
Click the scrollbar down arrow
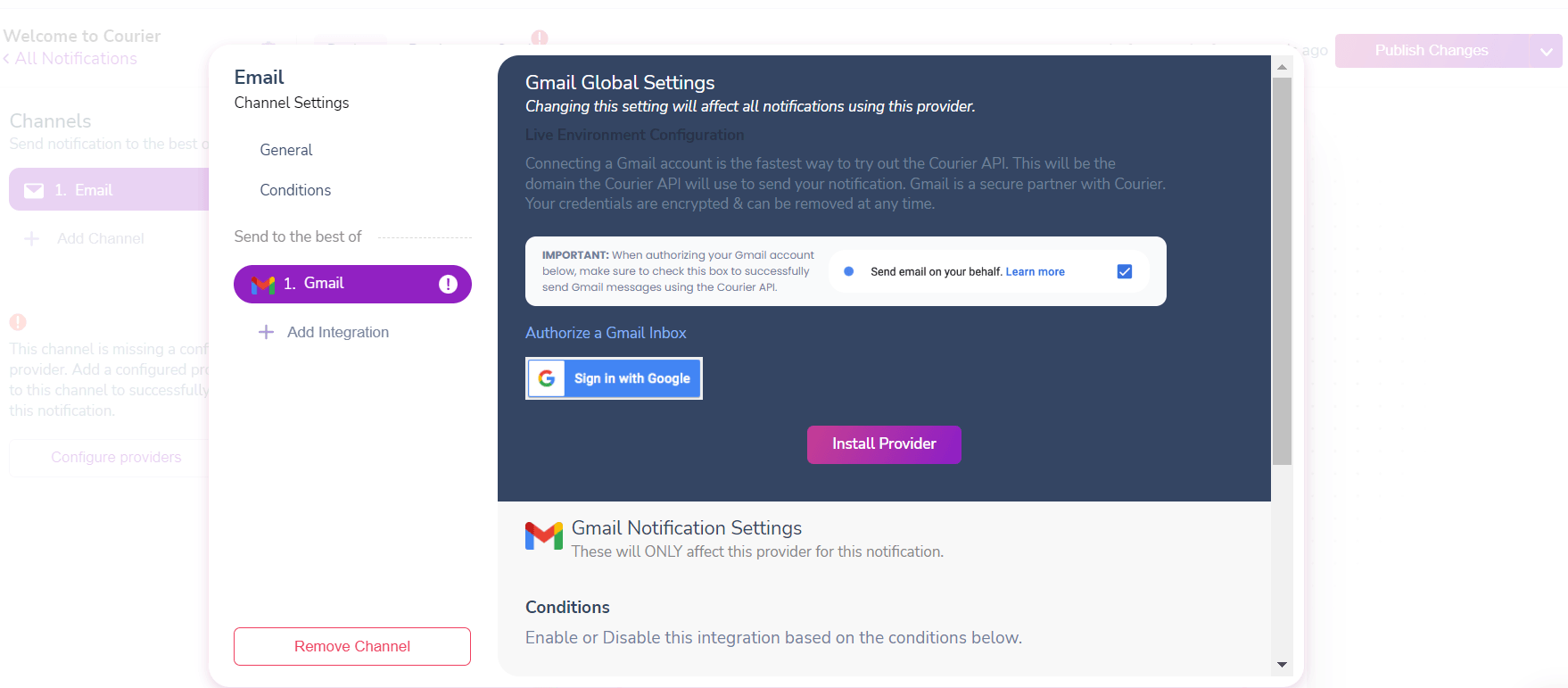pos(1282,665)
